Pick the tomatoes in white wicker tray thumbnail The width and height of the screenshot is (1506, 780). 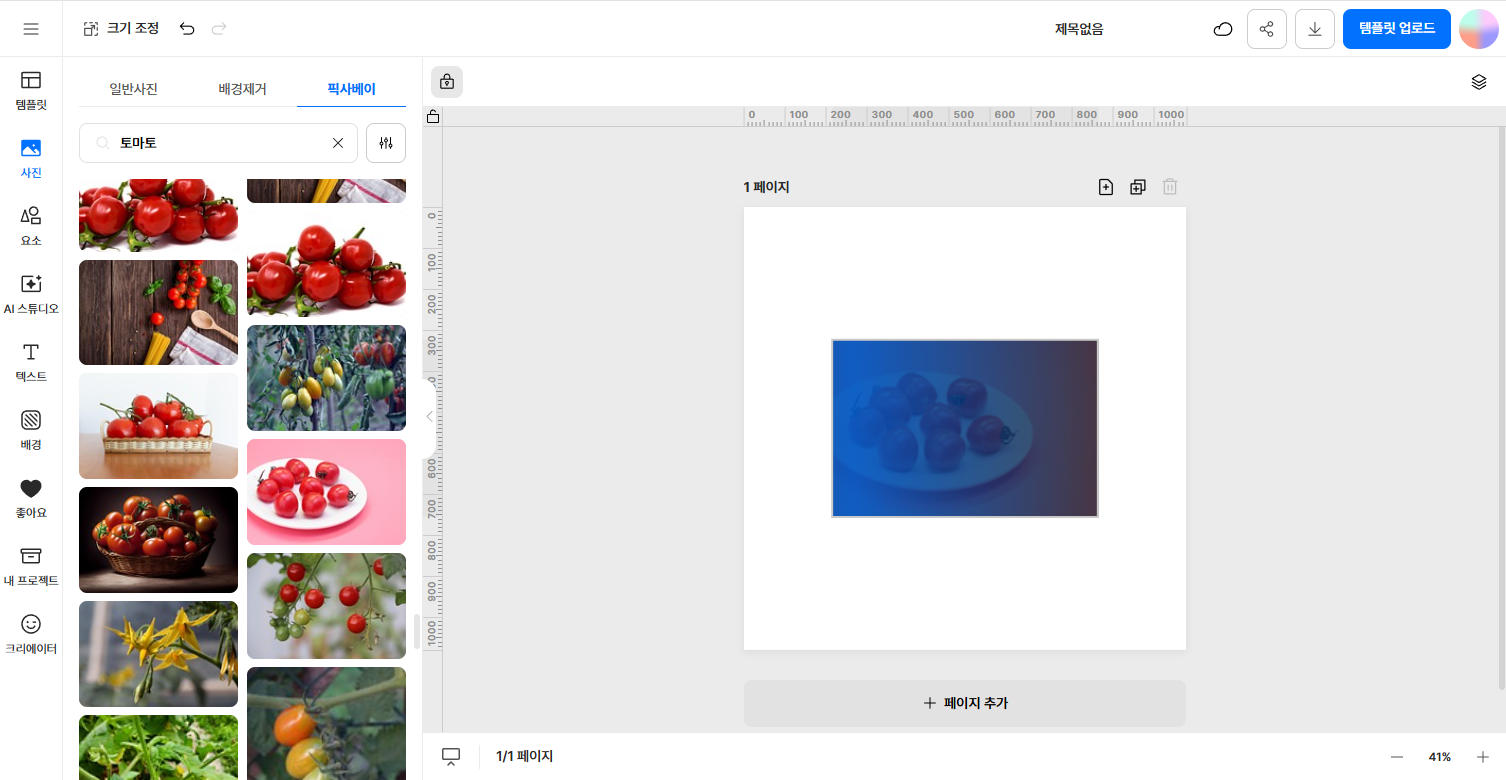coord(158,426)
